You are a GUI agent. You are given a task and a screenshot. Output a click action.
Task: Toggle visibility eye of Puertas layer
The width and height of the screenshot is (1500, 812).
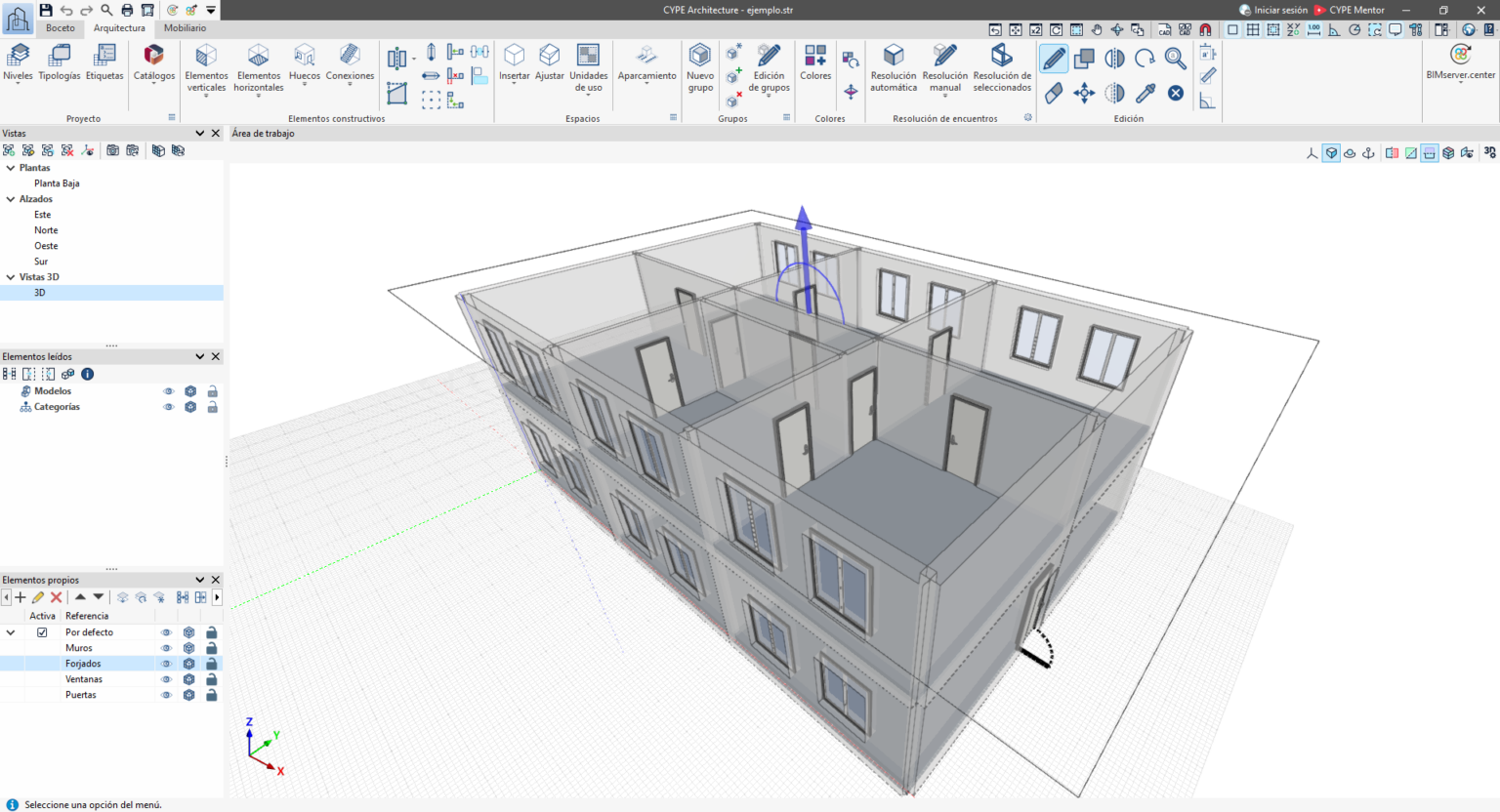click(x=166, y=695)
